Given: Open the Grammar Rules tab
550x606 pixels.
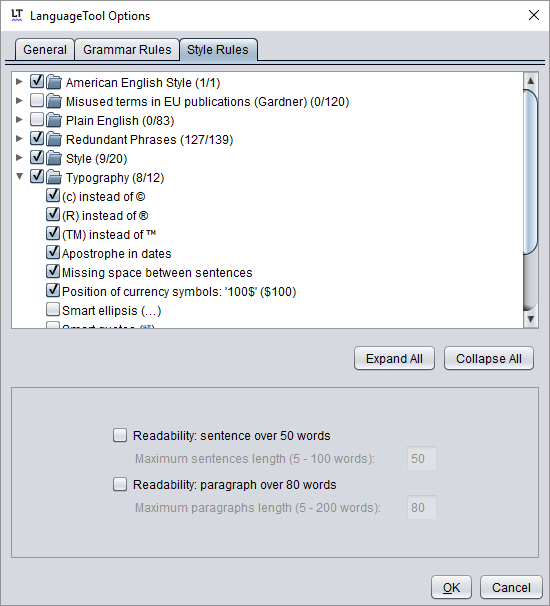Looking at the screenshot, I should [127, 50].
